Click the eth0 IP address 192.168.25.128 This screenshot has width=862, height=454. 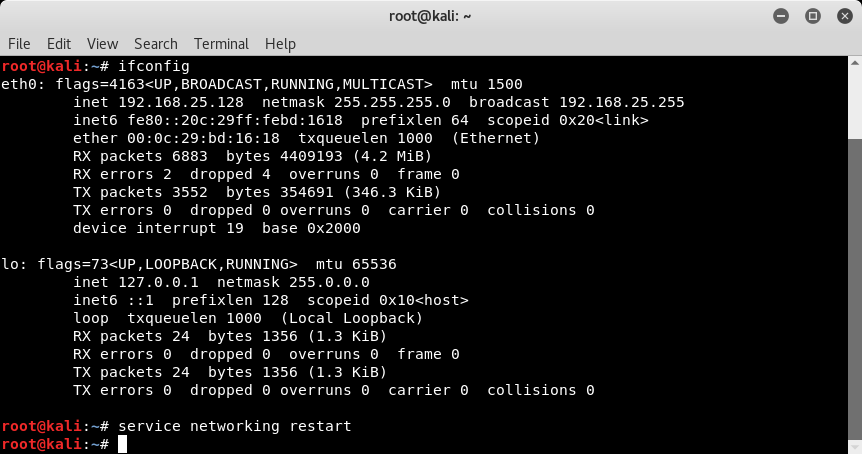click(181, 102)
